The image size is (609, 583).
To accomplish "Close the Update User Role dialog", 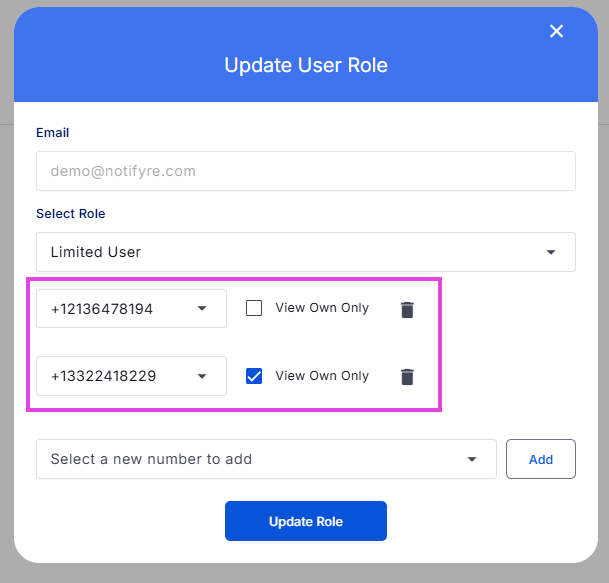I will 556,31.
